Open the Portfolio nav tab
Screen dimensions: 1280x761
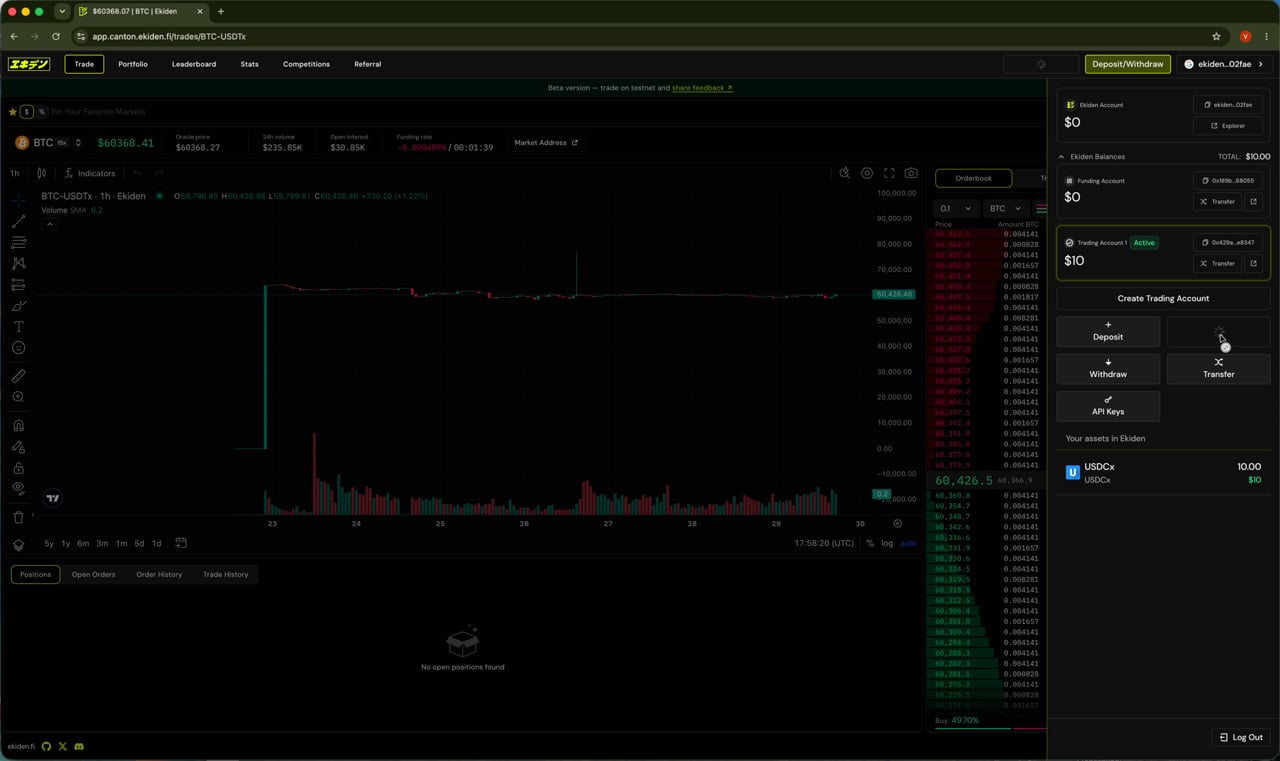[x=133, y=64]
